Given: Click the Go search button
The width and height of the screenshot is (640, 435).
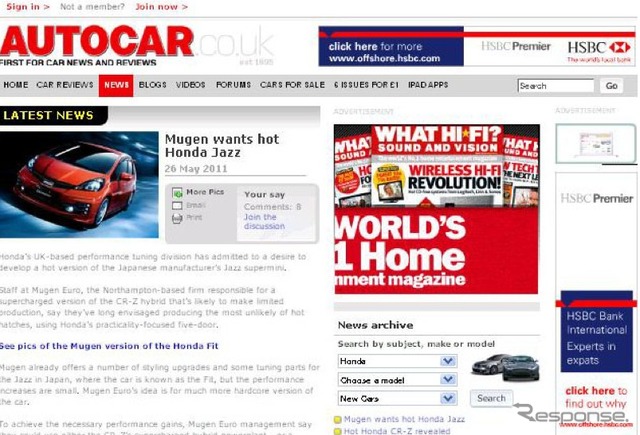Looking at the screenshot, I should (611, 86).
